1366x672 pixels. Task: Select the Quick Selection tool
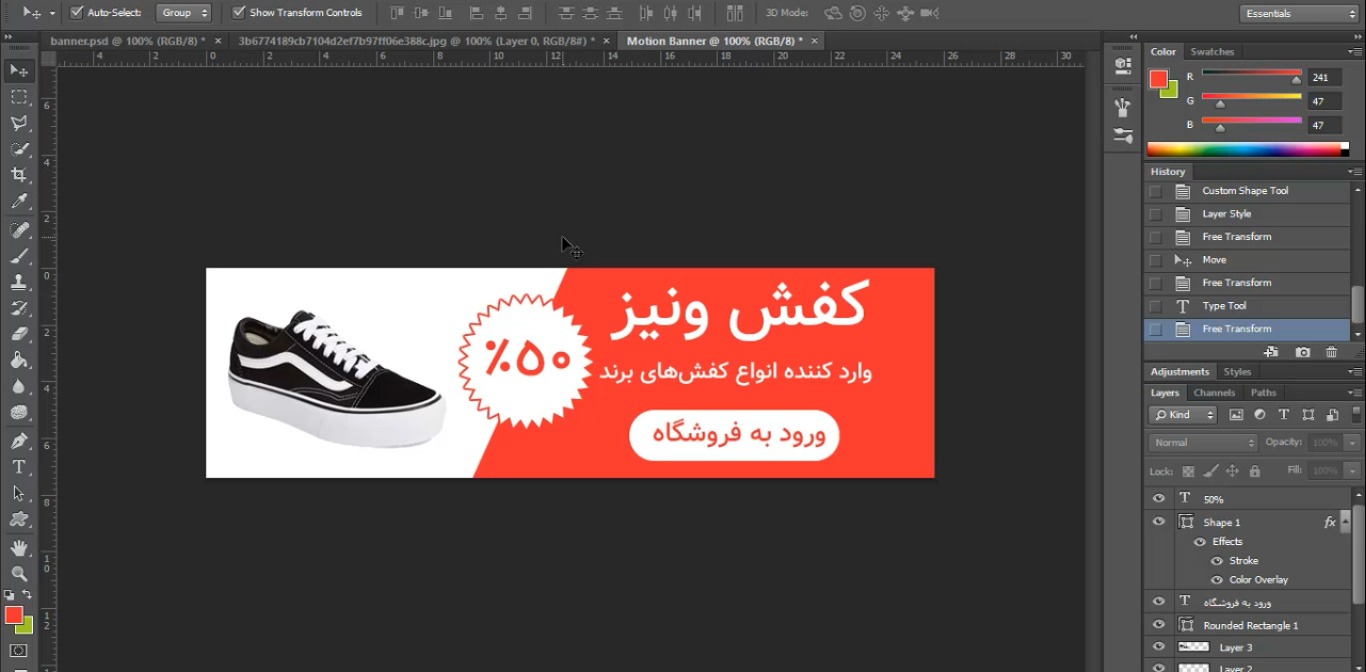coord(19,149)
